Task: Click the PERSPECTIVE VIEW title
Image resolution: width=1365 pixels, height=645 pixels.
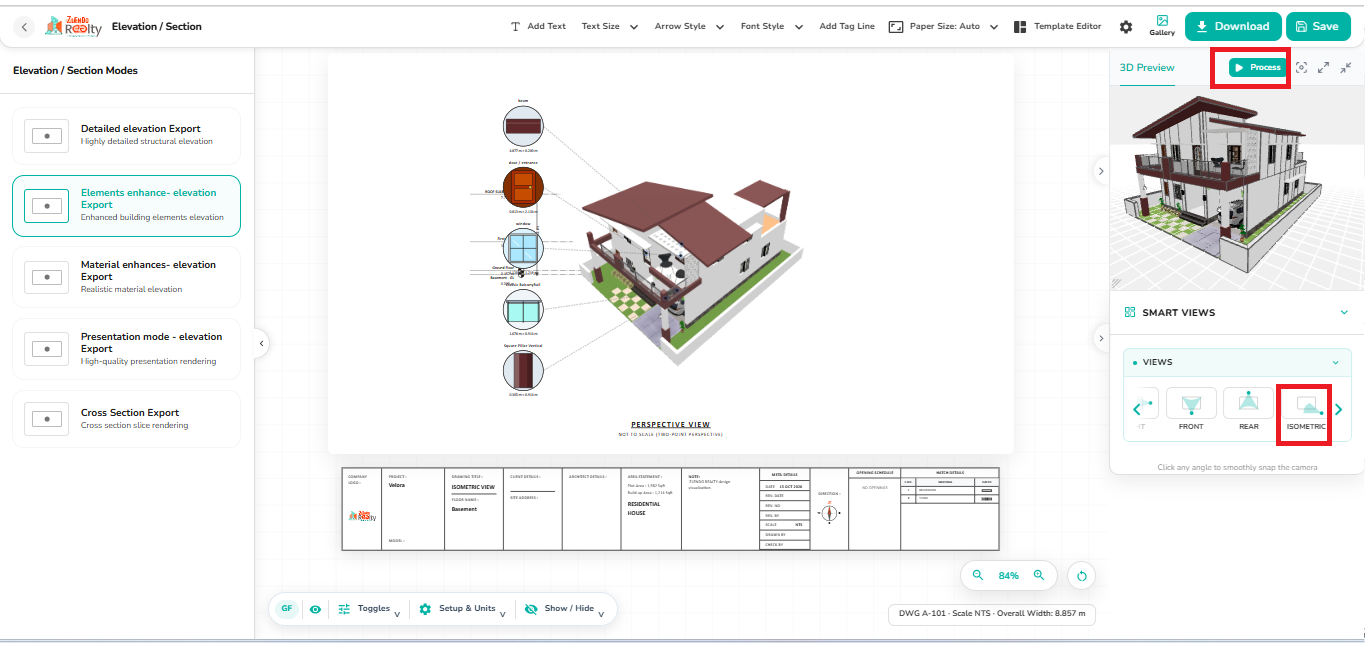Action: (x=670, y=425)
